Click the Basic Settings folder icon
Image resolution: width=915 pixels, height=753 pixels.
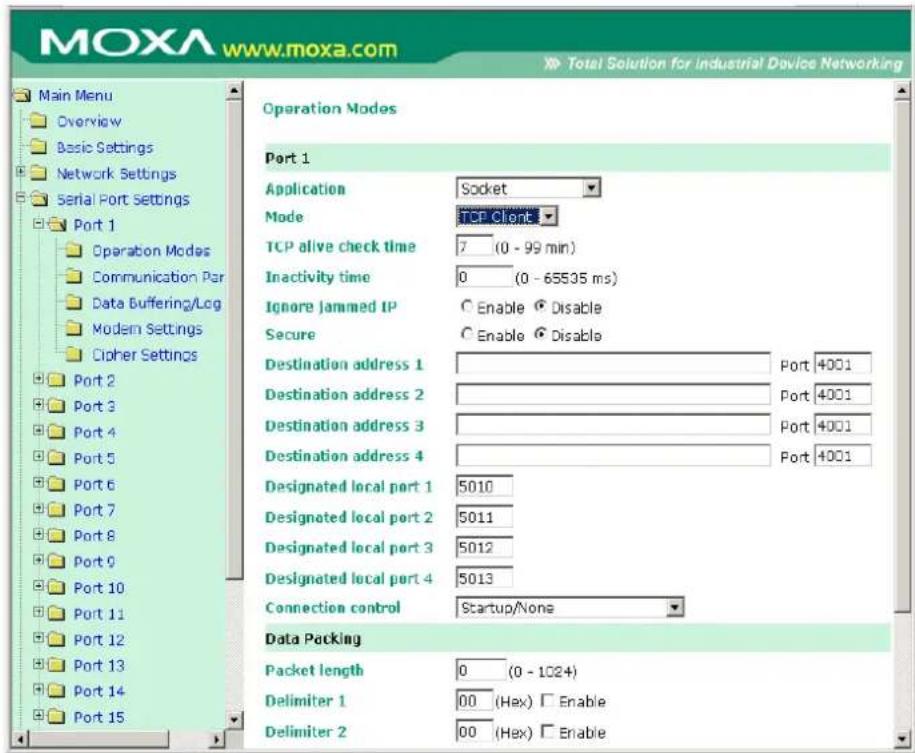(x=39, y=147)
